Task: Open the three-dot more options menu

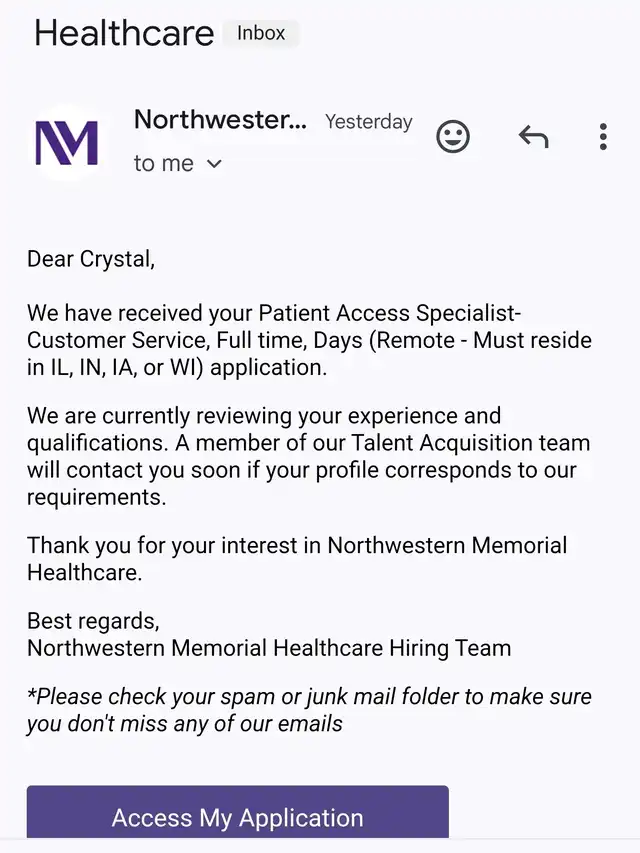Action: pos(603,137)
